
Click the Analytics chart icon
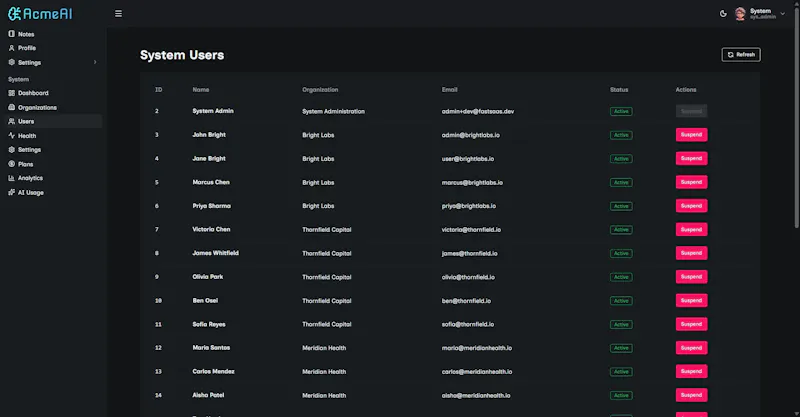(11, 178)
